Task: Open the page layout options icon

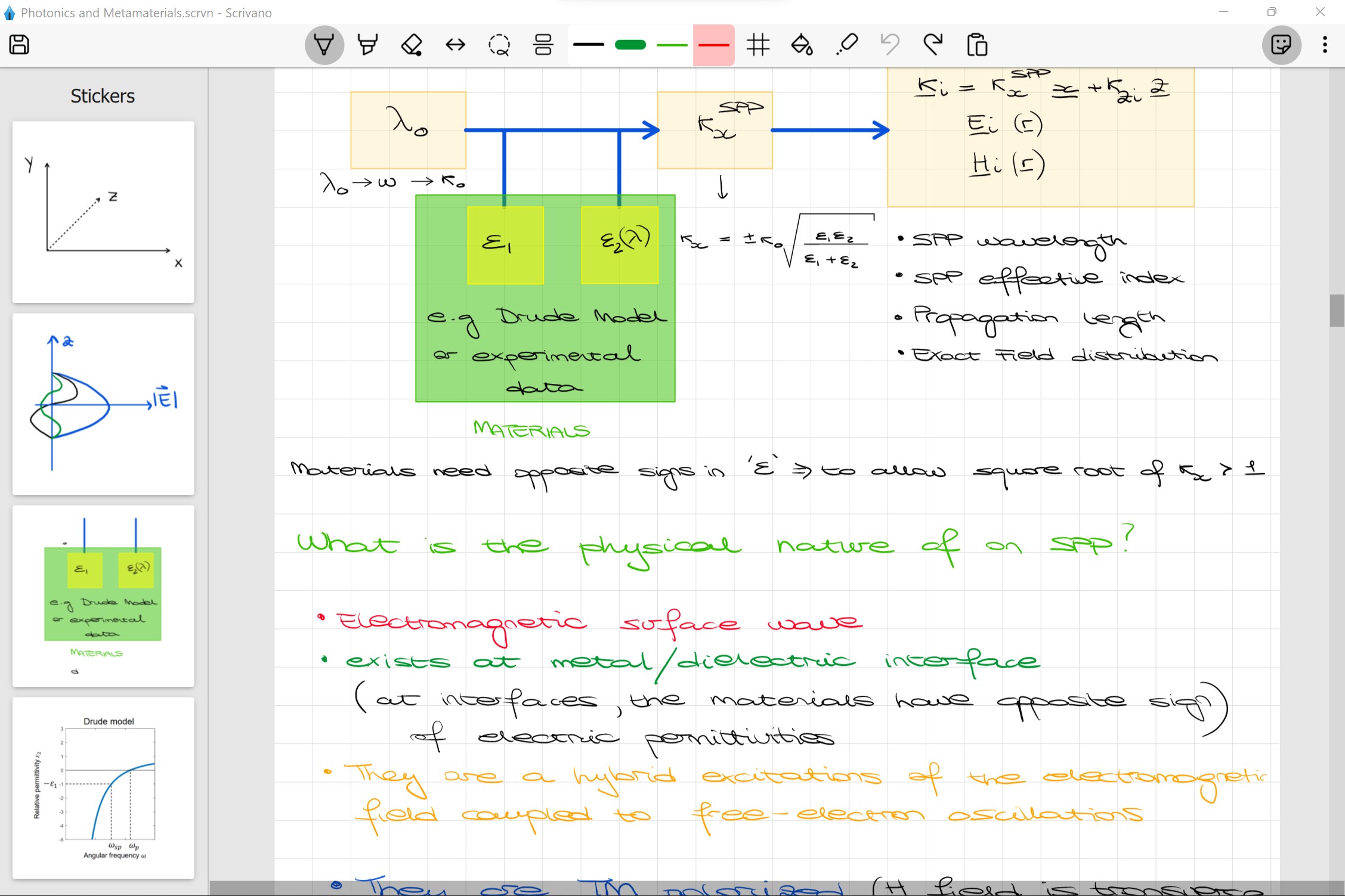Action: pos(543,45)
